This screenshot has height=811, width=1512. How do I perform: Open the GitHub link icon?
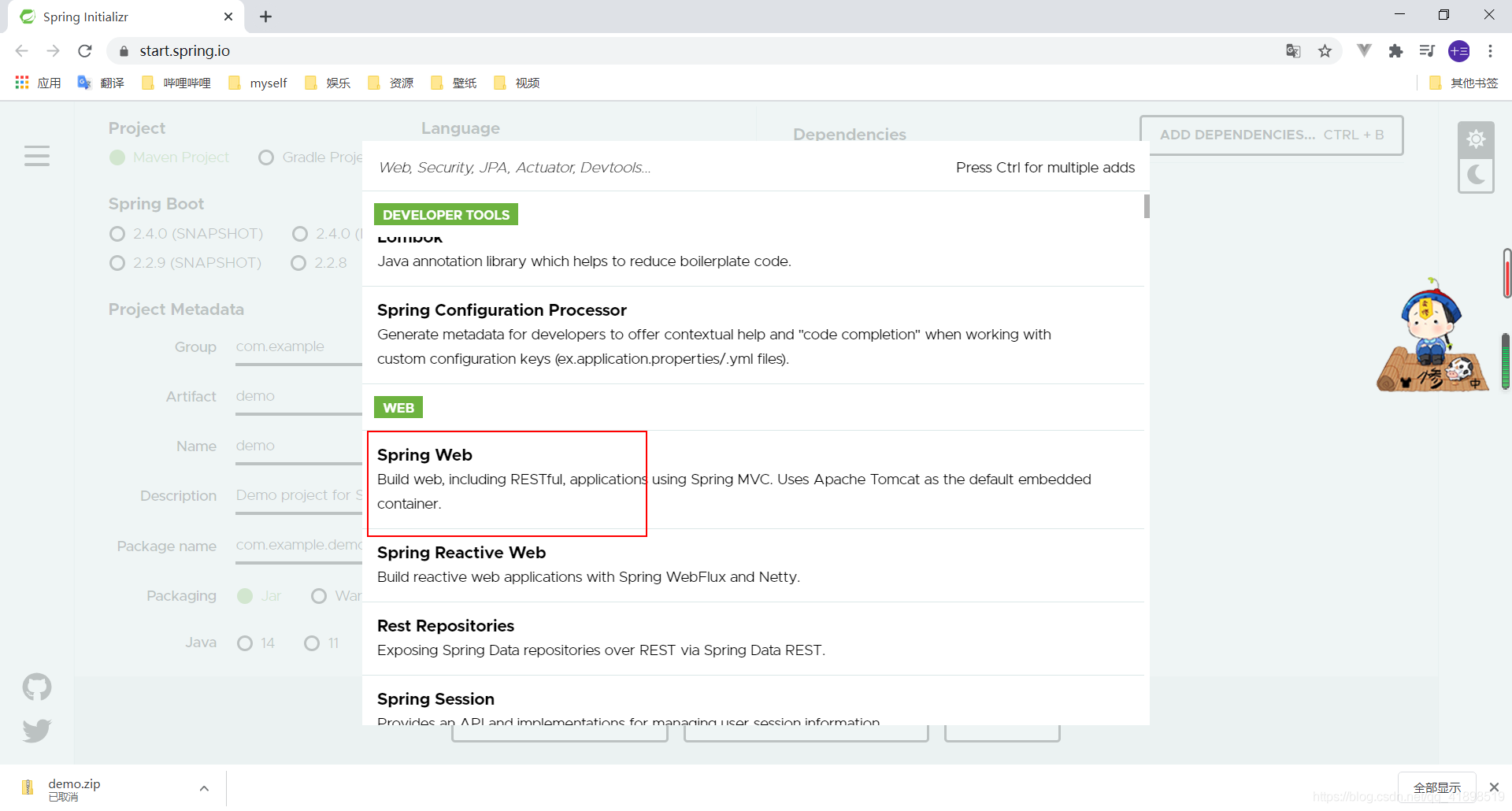37,687
